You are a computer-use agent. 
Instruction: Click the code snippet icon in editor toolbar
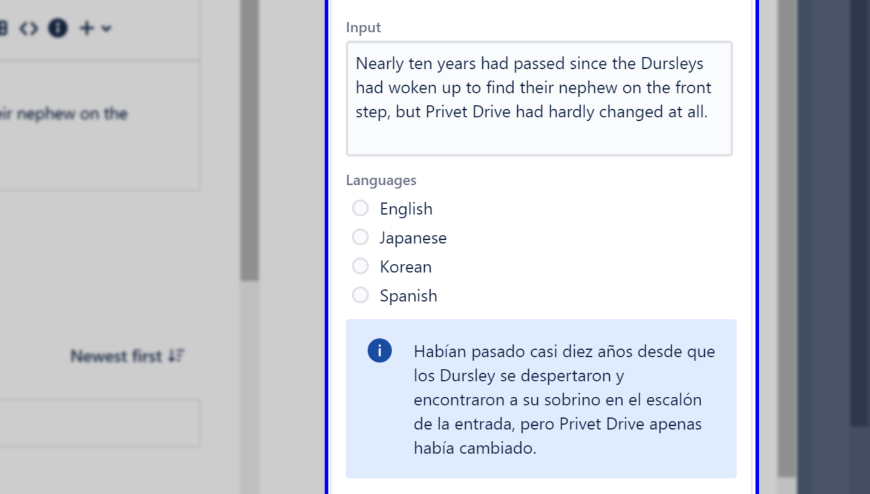pos(29,28)
